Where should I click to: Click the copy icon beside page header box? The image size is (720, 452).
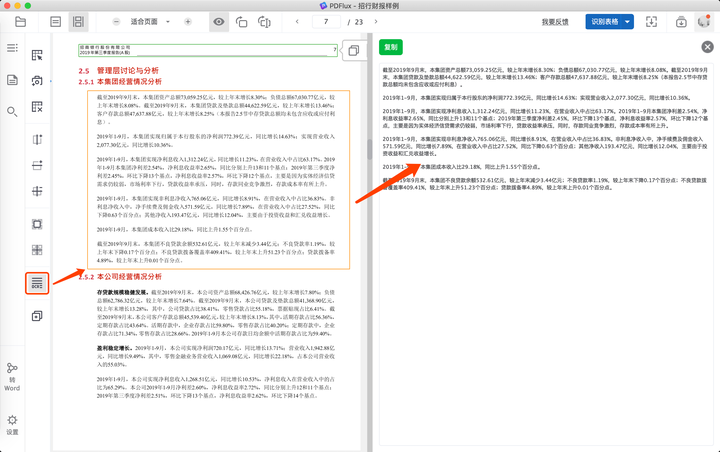point(354,51)
